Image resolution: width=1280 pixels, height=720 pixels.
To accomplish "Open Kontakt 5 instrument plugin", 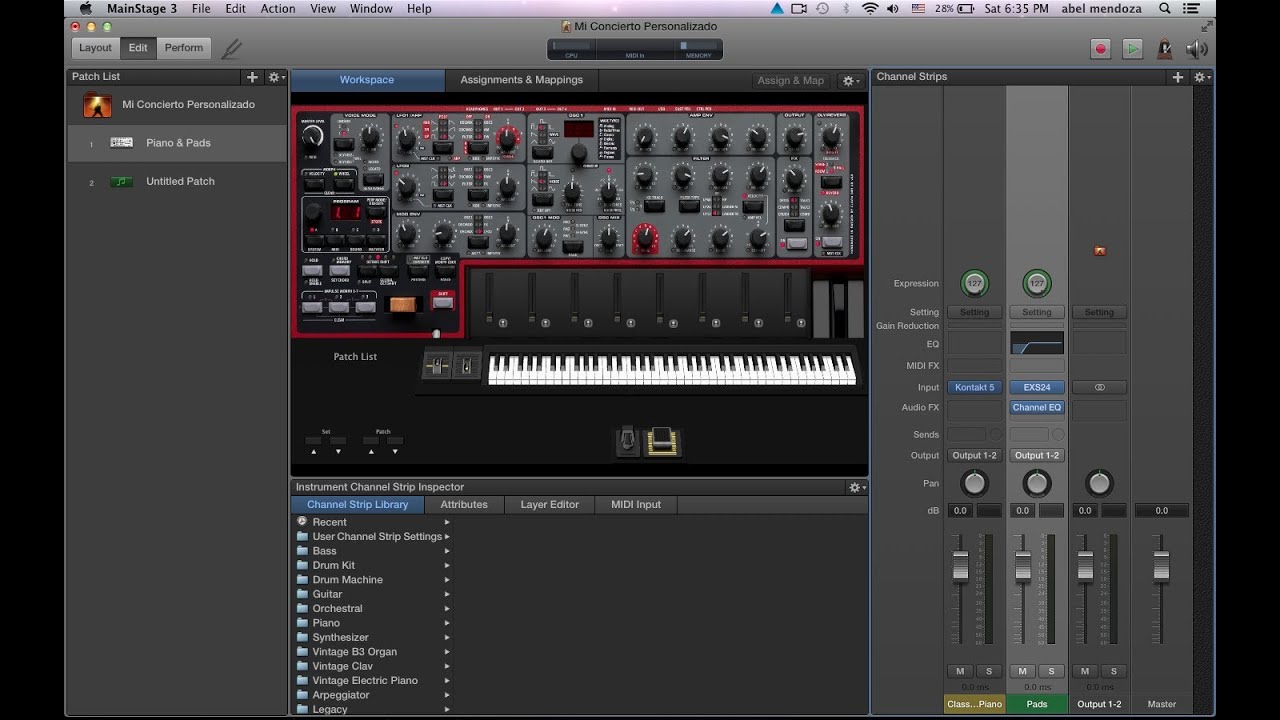I will coord(975,387).
